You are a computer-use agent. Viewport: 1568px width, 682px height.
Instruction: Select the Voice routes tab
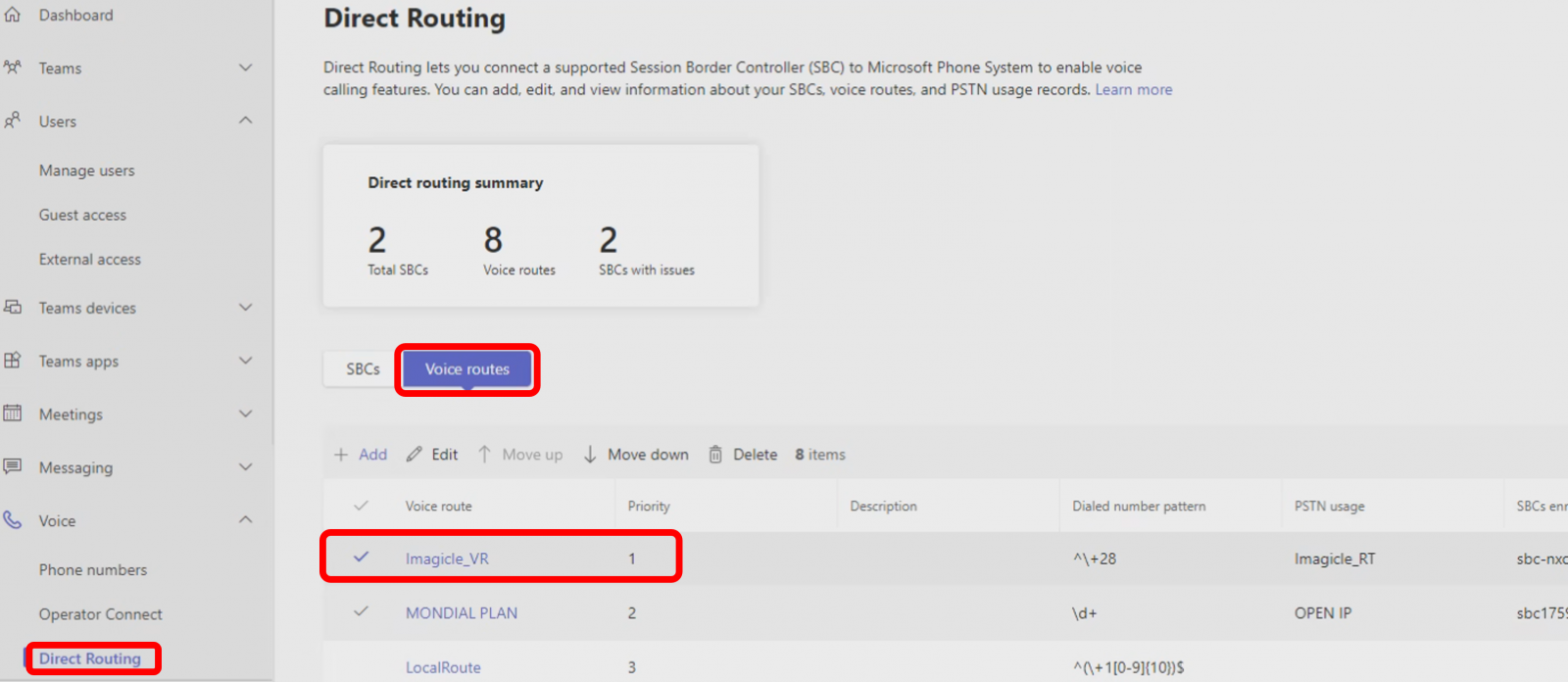[x=467, y=369]
